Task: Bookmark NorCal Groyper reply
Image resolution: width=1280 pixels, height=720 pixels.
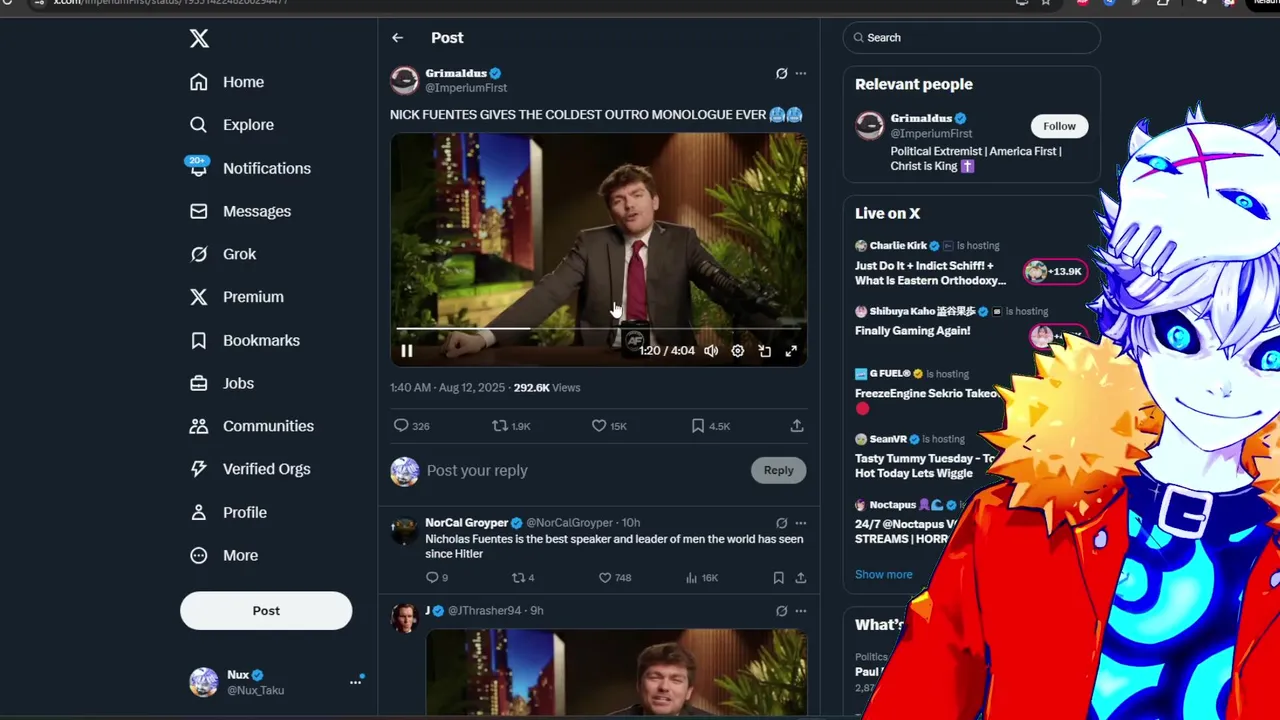Action: 778,577
